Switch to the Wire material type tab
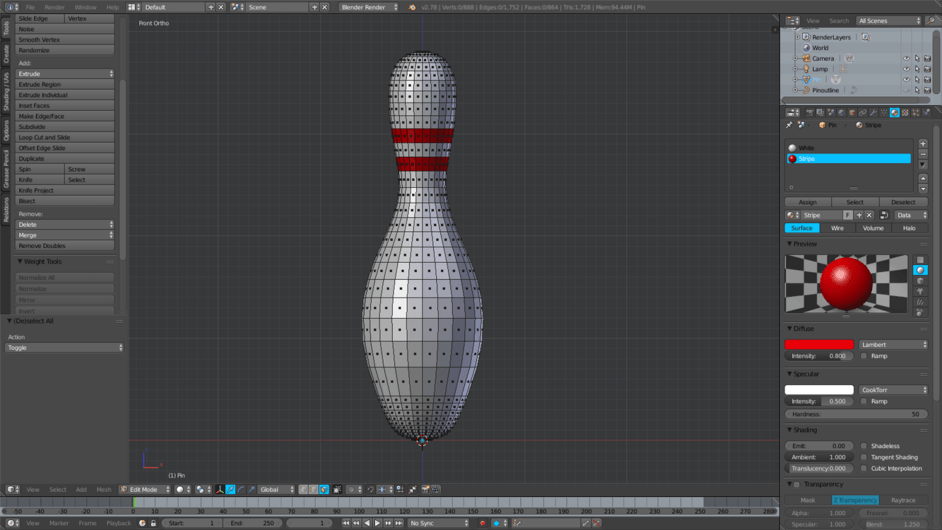This screenshot has height=530, width=942. (837, 228)
